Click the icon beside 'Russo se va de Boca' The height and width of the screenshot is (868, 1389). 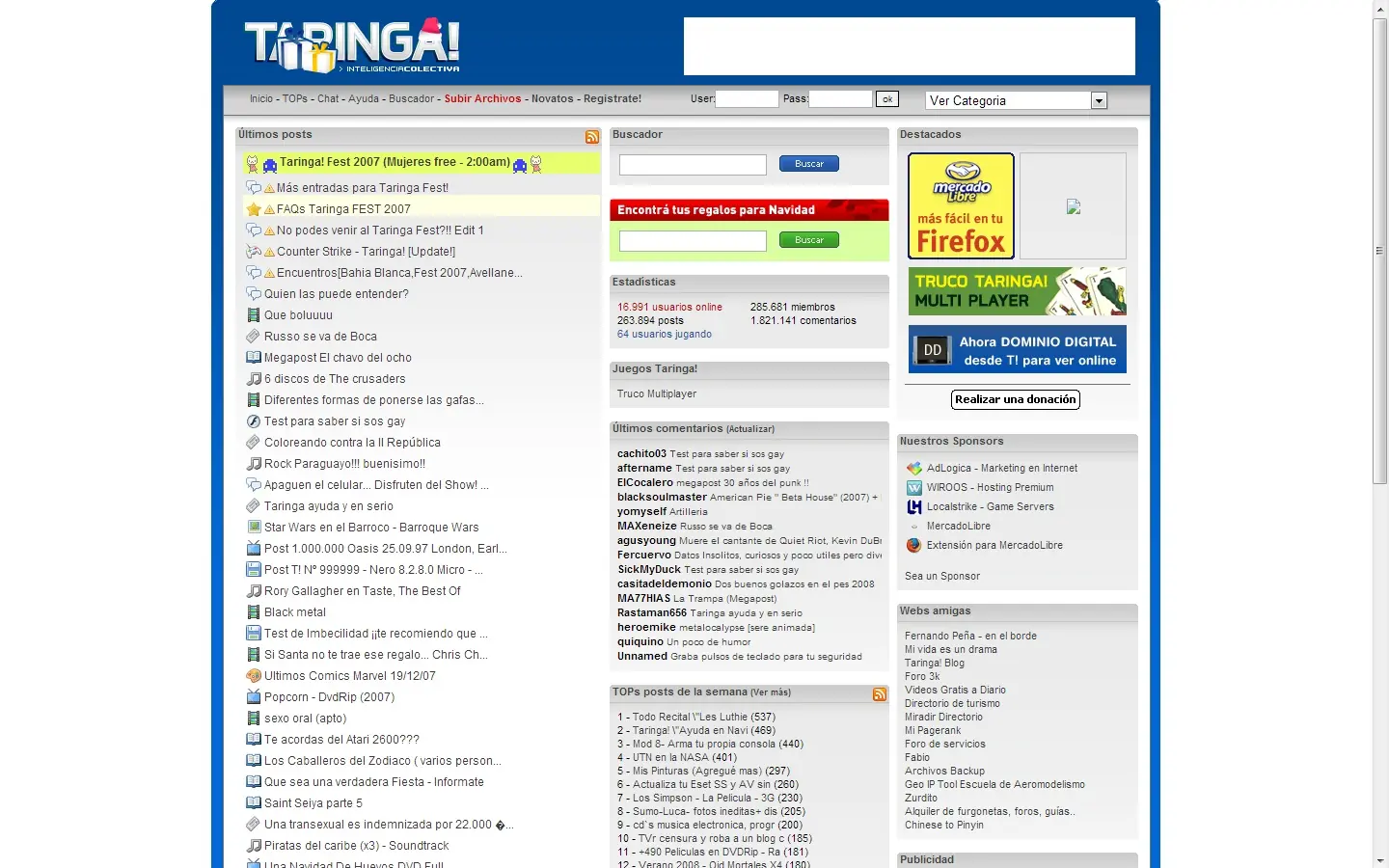click(x=254, y=337)
